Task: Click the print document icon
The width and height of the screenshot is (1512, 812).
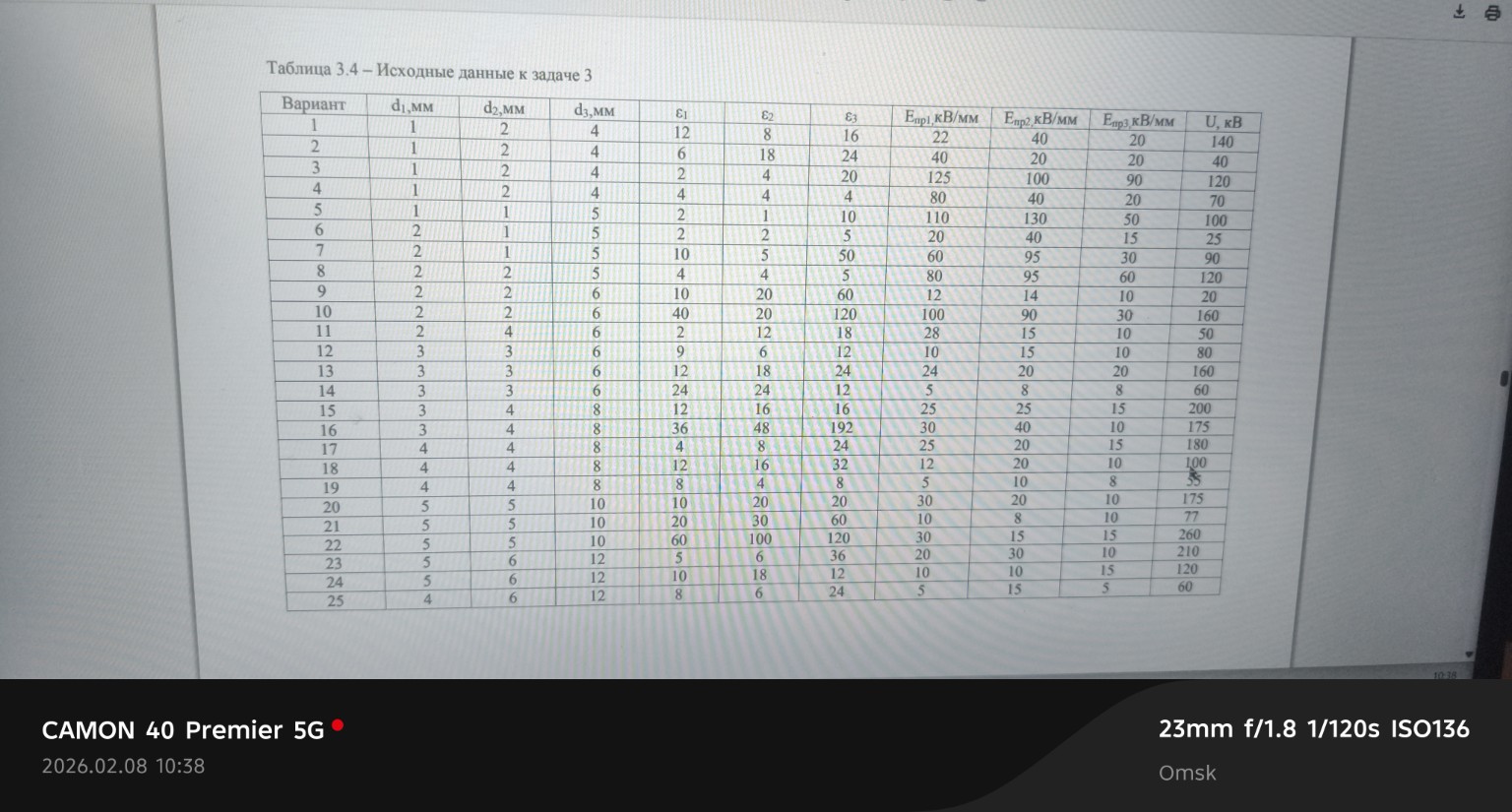Action: 1492,12
